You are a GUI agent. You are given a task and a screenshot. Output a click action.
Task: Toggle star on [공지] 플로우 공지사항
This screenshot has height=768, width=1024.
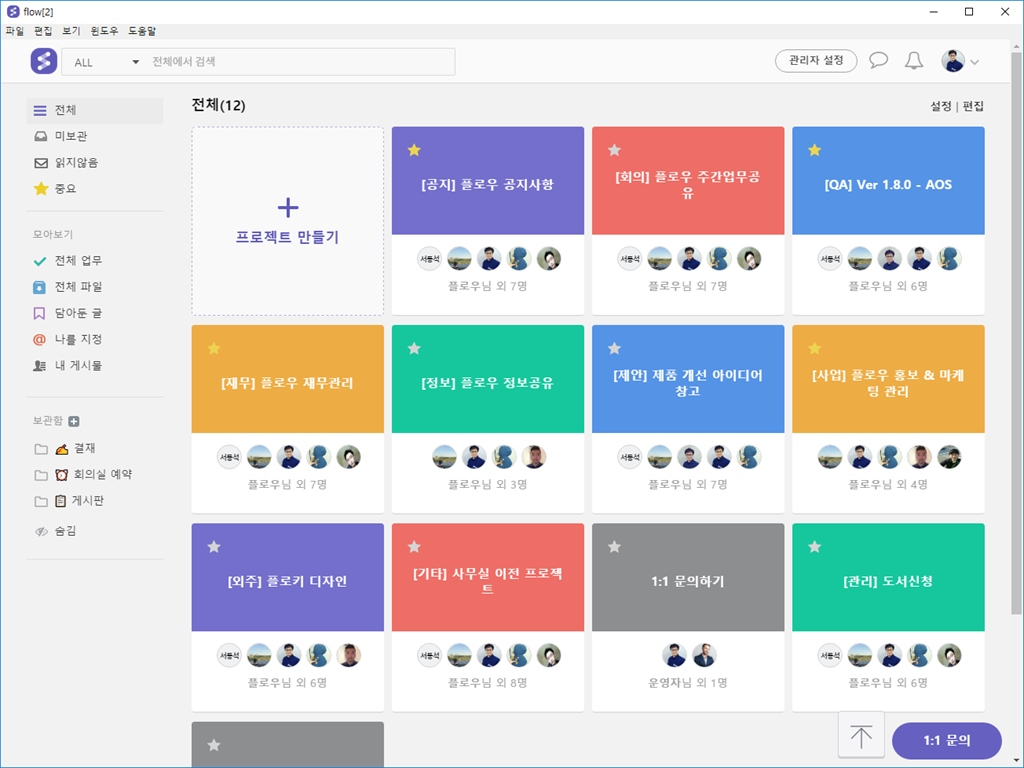click(x=414, y=150)
